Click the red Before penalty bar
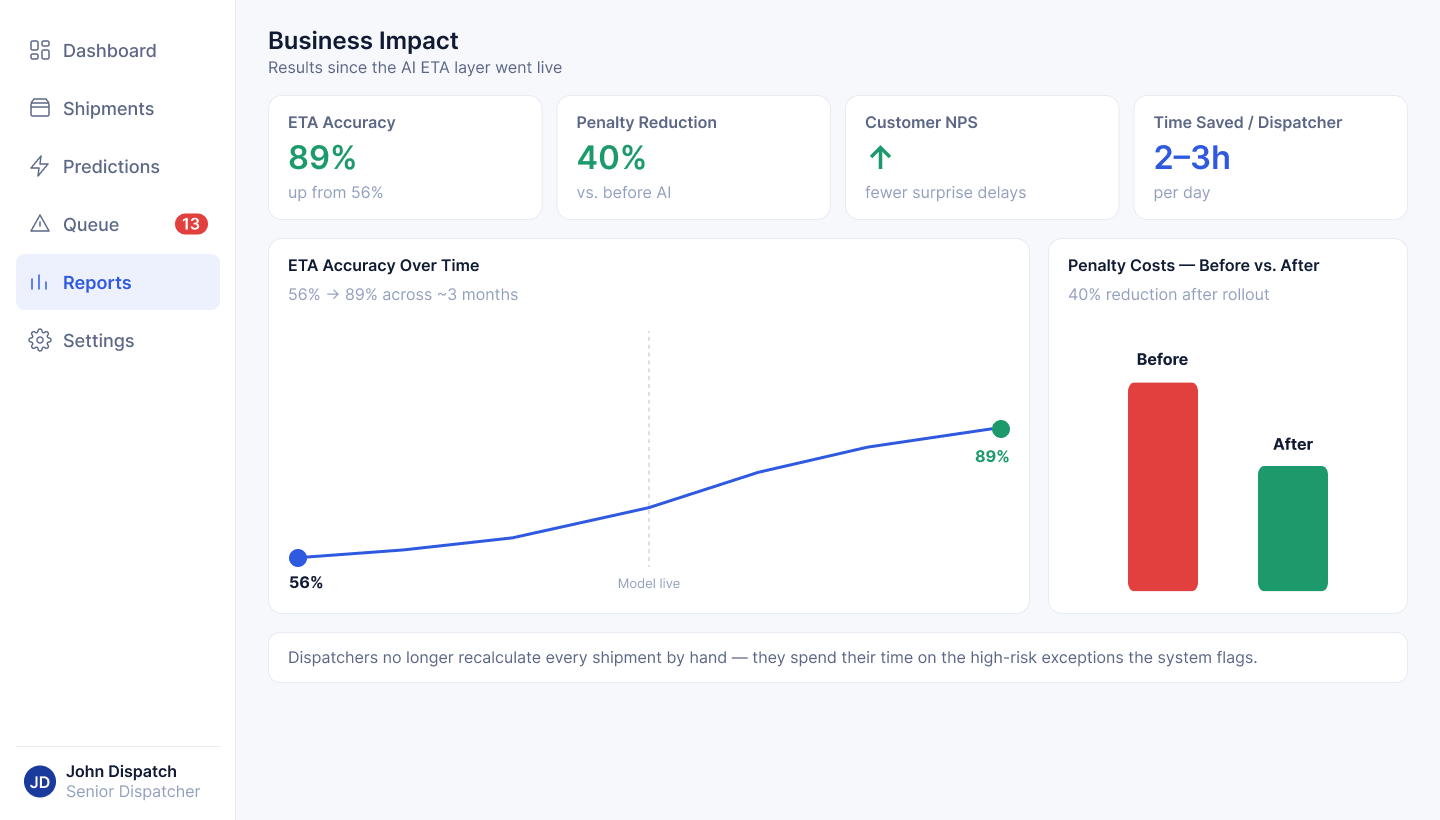This screenshot has height=820, width=1440. coord(1163,486)
